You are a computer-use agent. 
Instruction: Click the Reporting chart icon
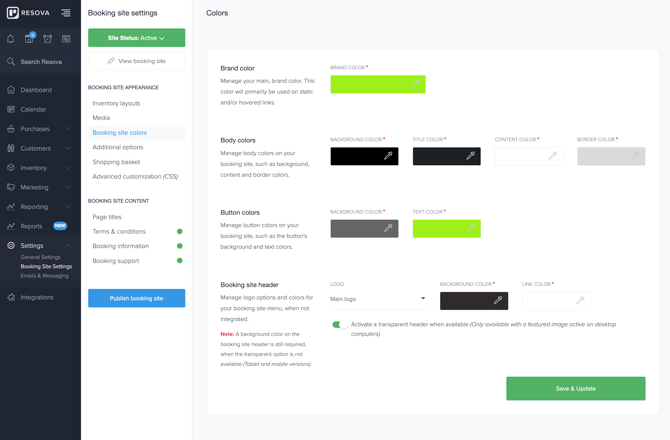11,207
